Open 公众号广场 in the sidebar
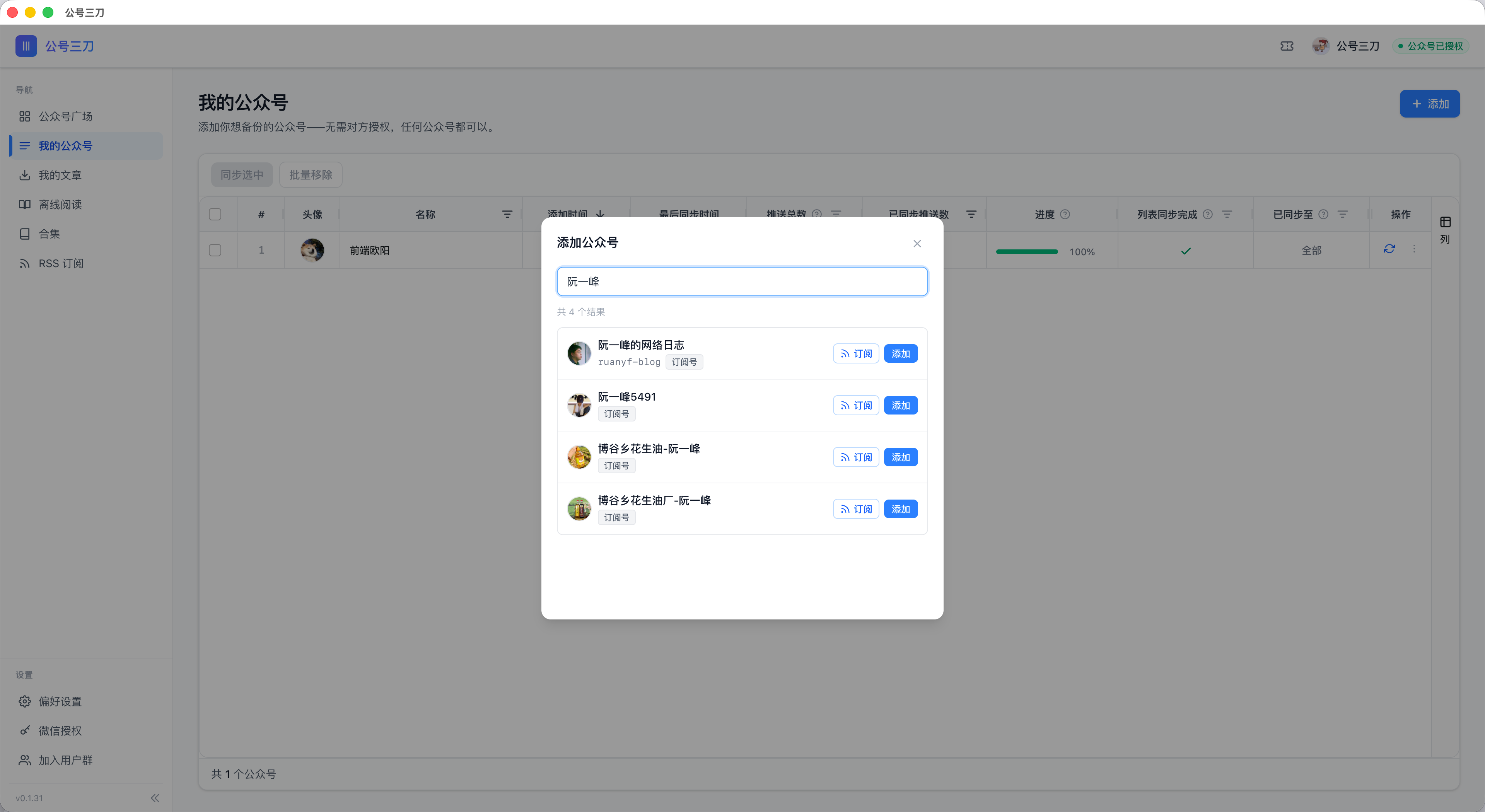Image resolution: width=1485 pixels, height=812 pixels. pos(87,116)
